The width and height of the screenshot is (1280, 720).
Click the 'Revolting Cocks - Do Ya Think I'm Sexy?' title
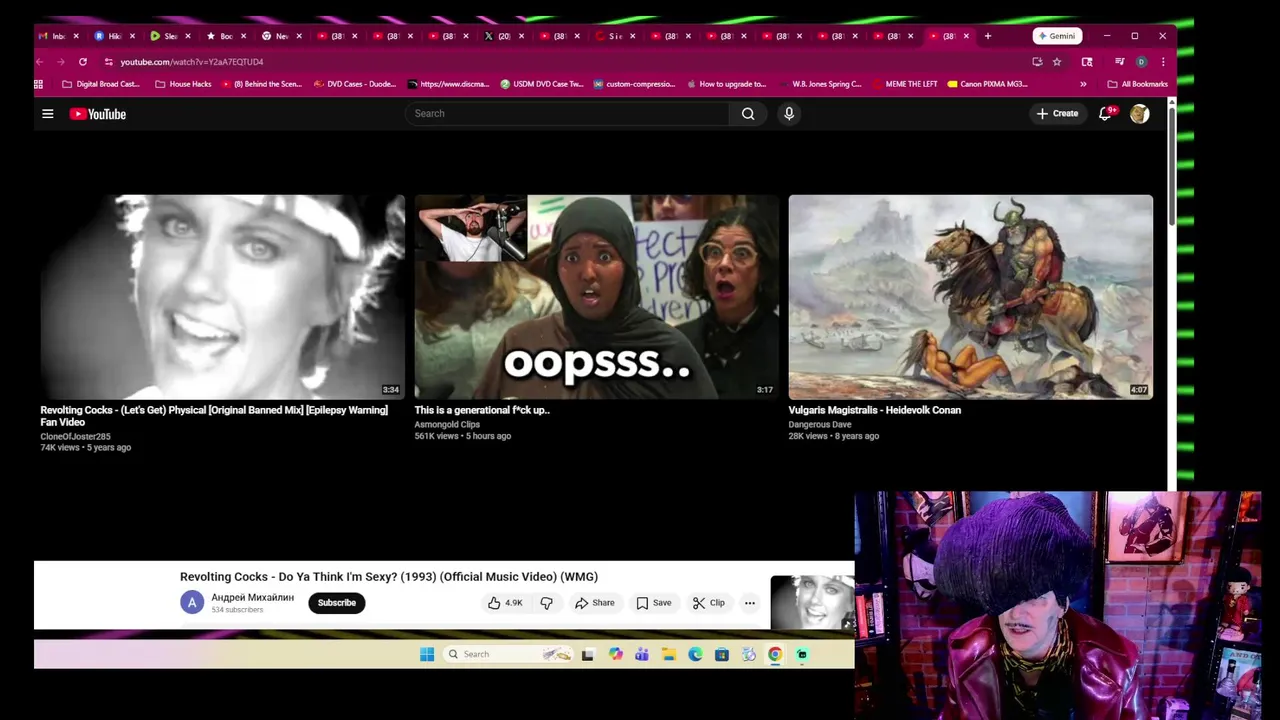click(389, 577)
